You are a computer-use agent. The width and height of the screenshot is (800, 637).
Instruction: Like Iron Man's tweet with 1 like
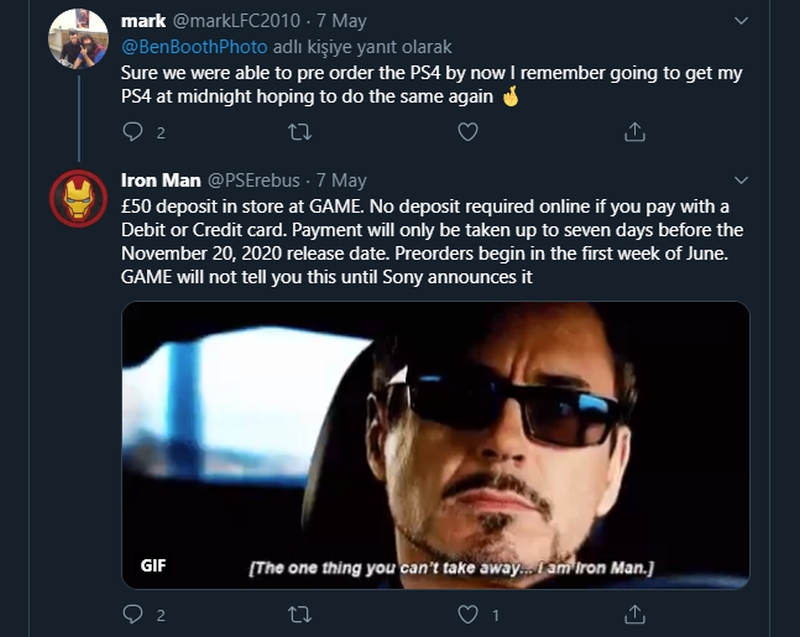(x=467, y=613)
